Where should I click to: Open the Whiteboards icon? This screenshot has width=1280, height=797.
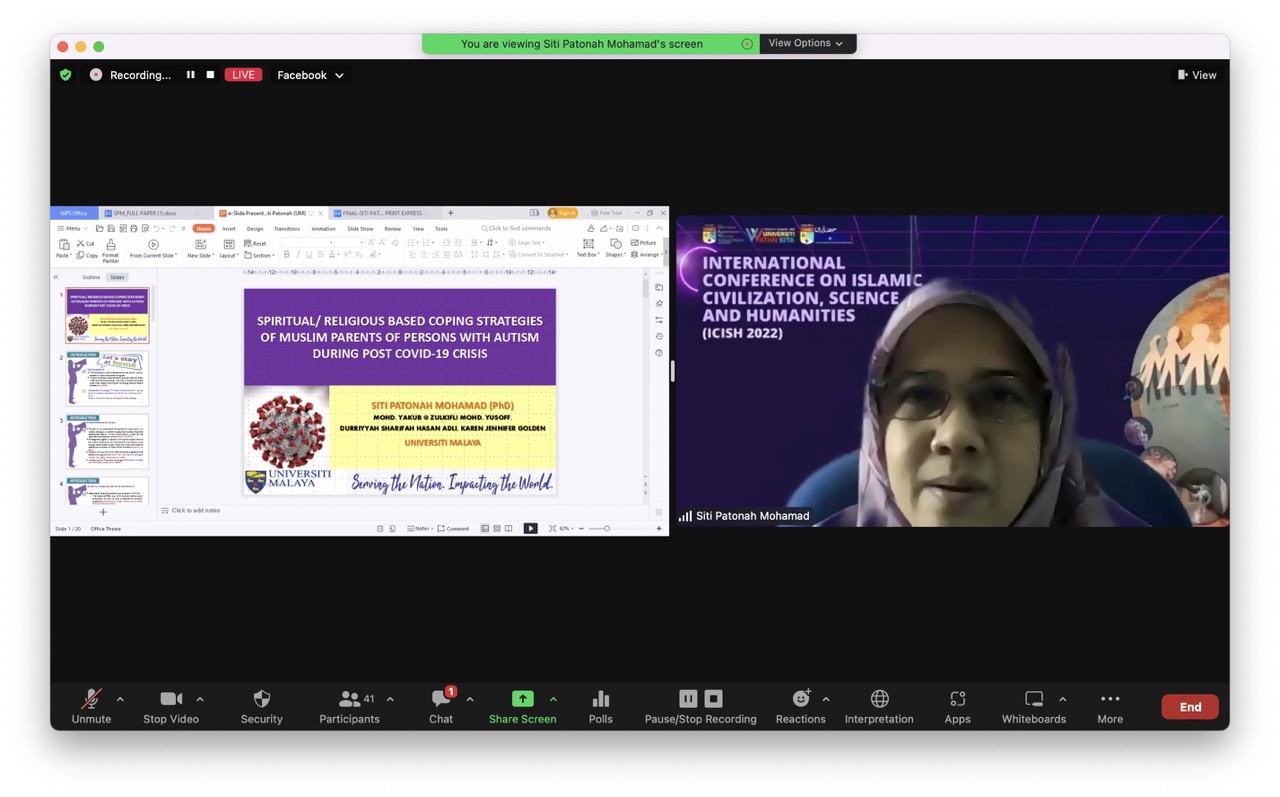[x=1033, y=706]
